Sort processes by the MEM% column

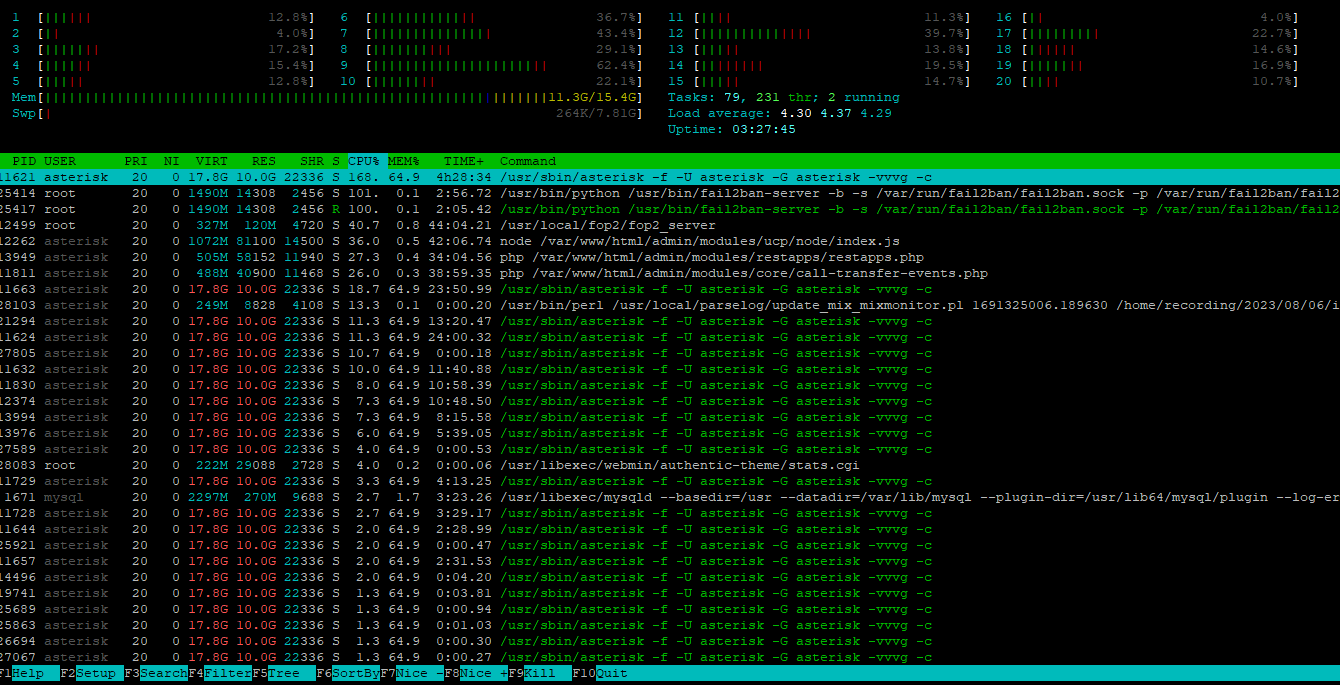[x=400, y=161]
